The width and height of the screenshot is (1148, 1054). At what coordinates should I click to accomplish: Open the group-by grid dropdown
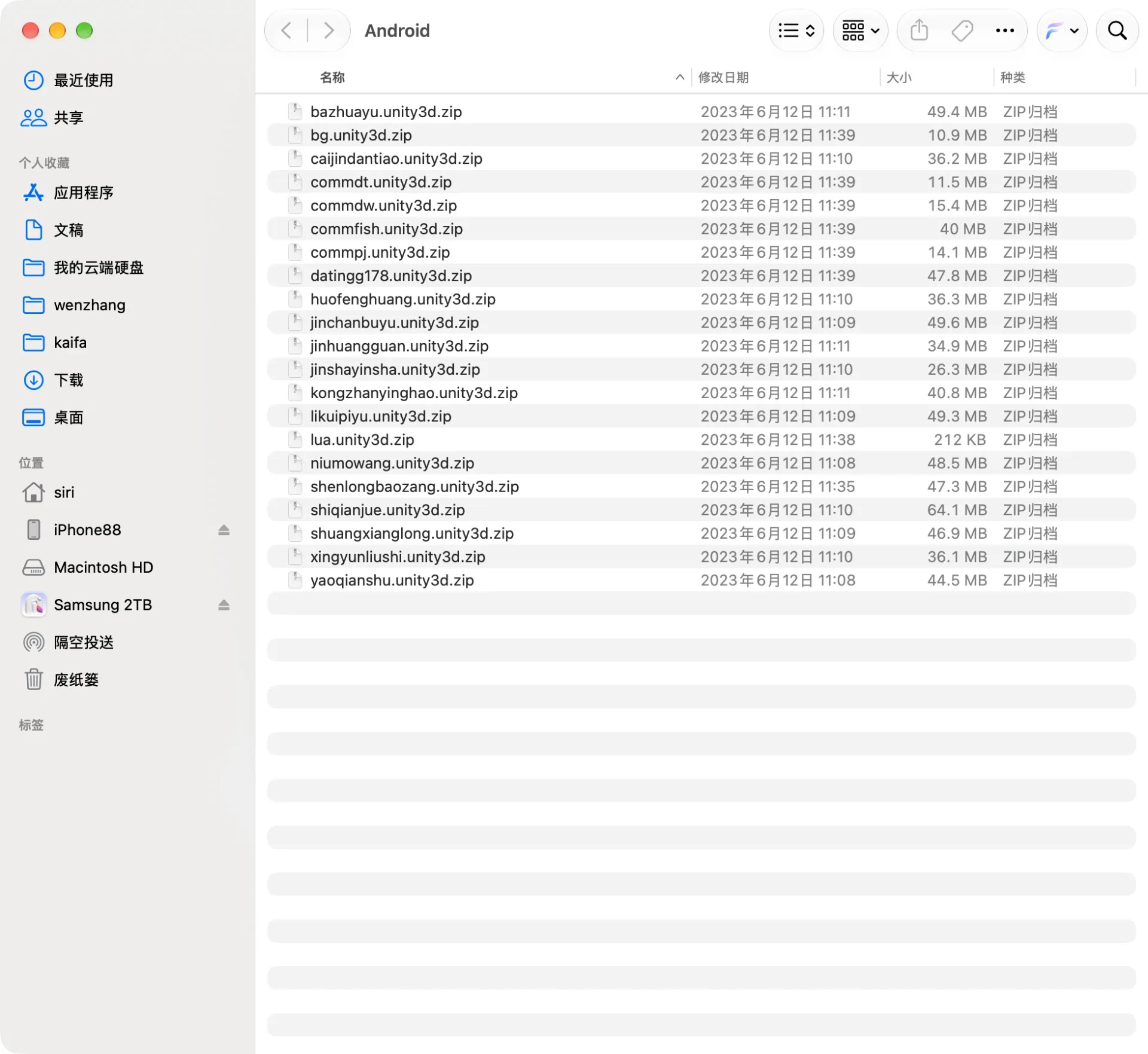[860, 30]
